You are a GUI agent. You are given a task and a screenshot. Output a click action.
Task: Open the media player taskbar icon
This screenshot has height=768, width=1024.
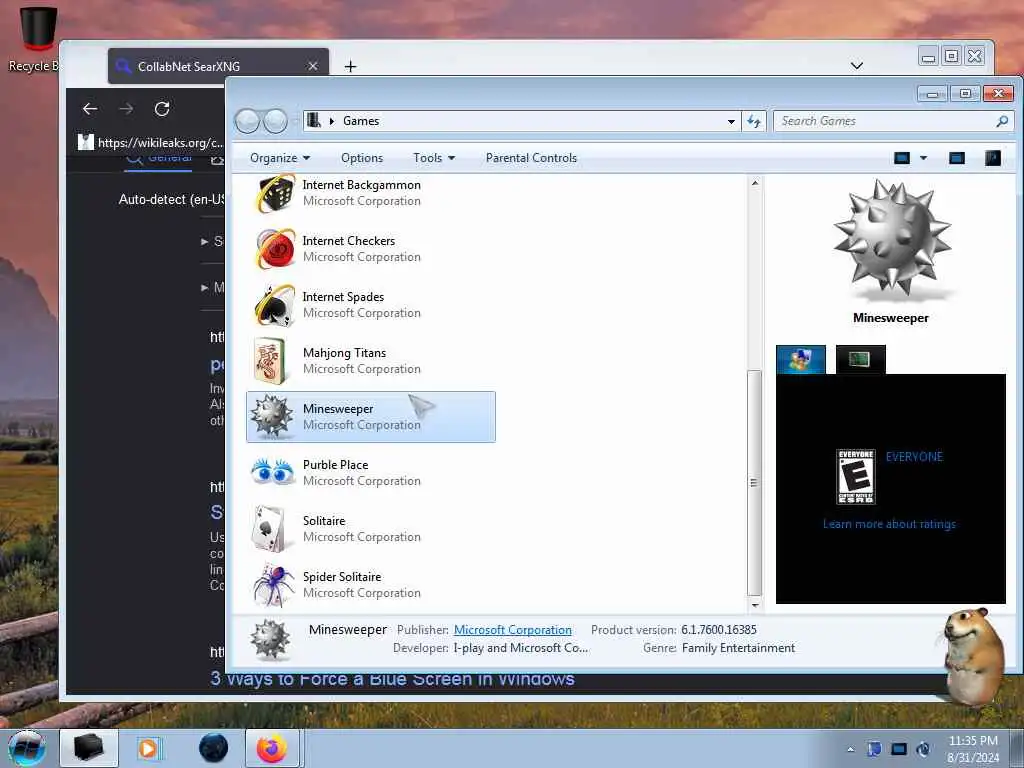pos(149,748)
